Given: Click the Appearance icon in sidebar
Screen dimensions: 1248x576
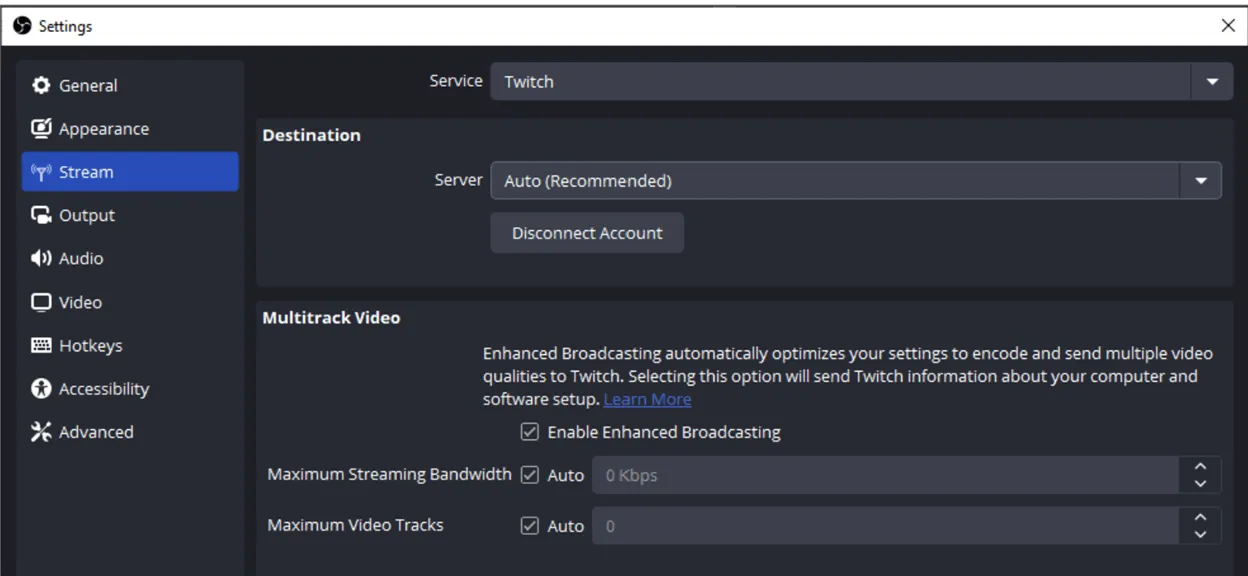Looking at the screenshot, I should pos(41,129).
